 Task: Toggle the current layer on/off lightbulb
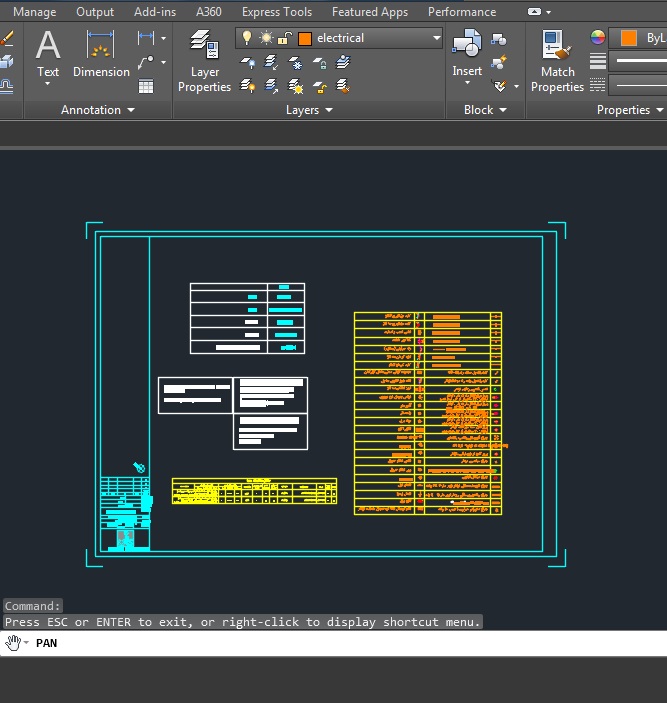pyautogui.click(x=248, y=38)
